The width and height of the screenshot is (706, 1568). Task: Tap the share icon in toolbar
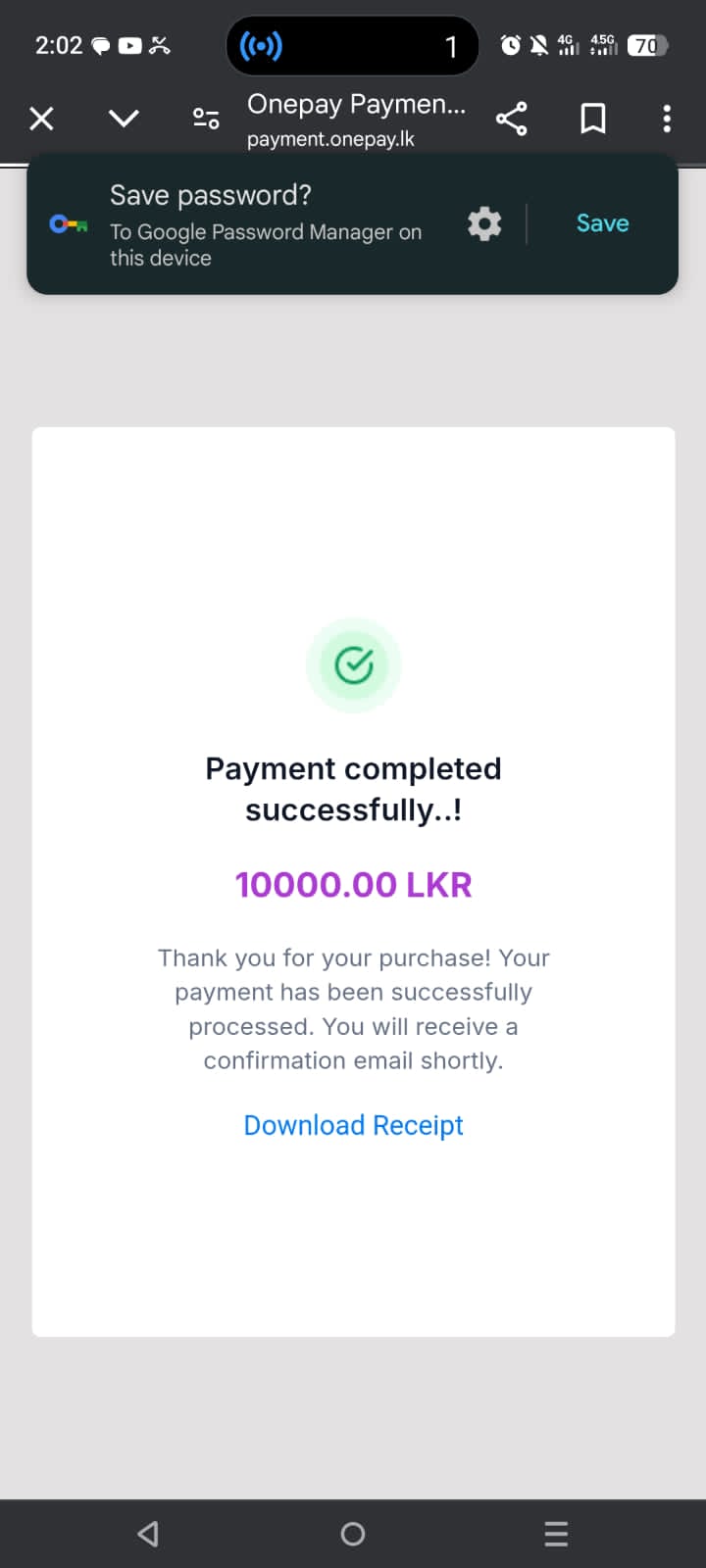[x=511, y=119]
